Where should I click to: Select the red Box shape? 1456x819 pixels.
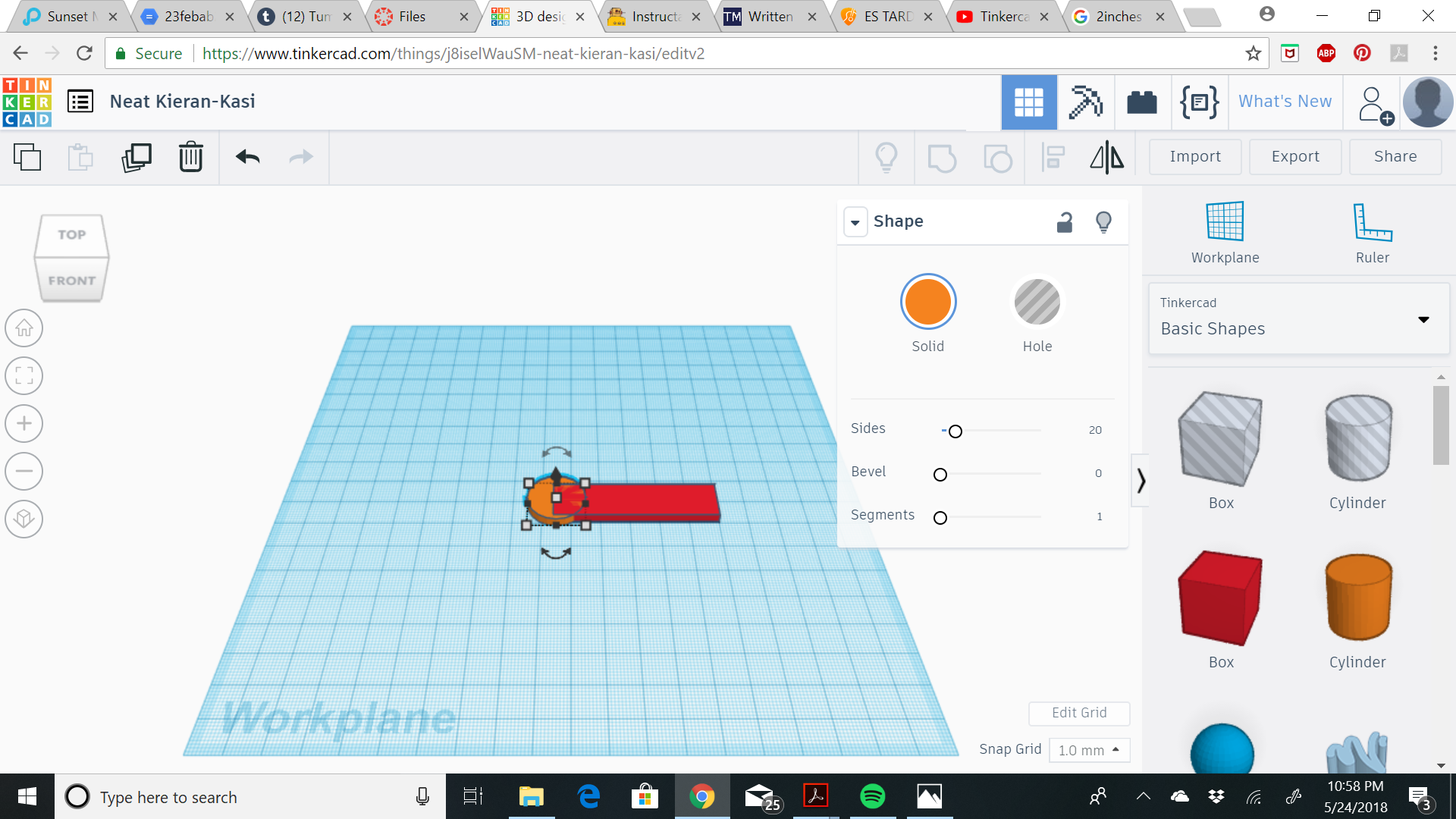click(x=1221, y=598)
